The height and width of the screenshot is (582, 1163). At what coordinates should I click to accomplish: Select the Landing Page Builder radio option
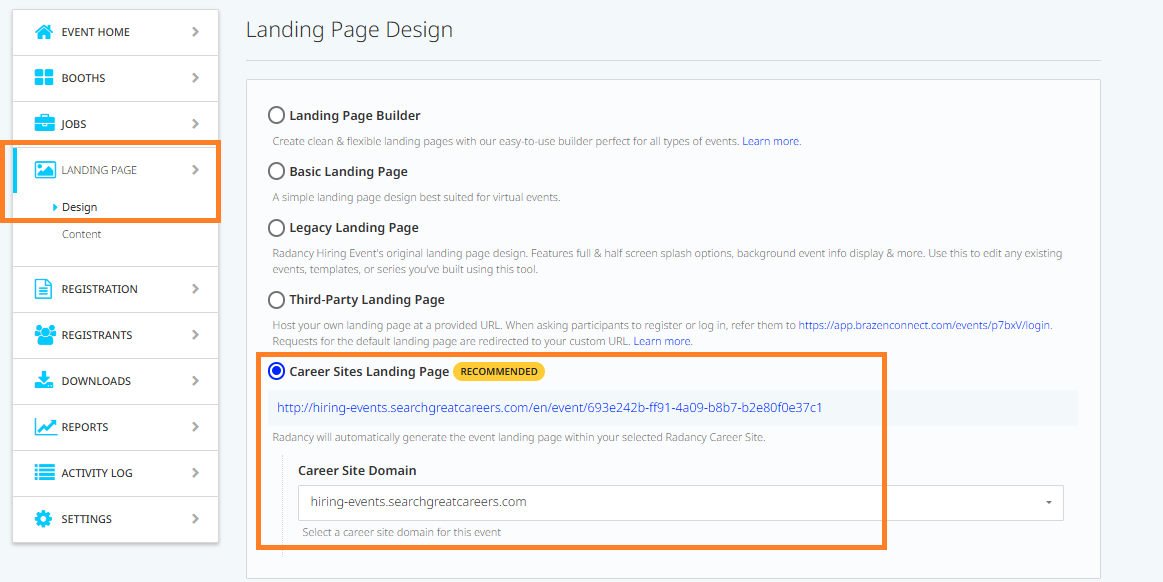tap(277, 115)
